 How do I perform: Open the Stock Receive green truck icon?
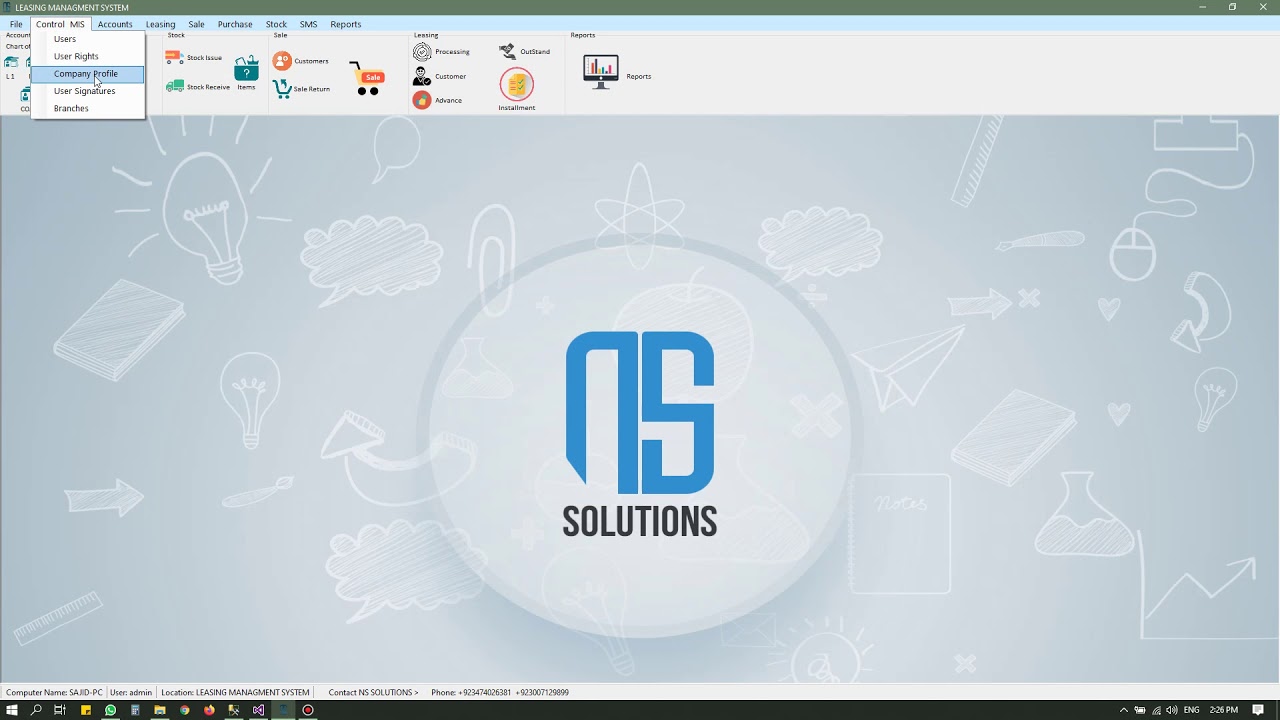coord(175,87)
